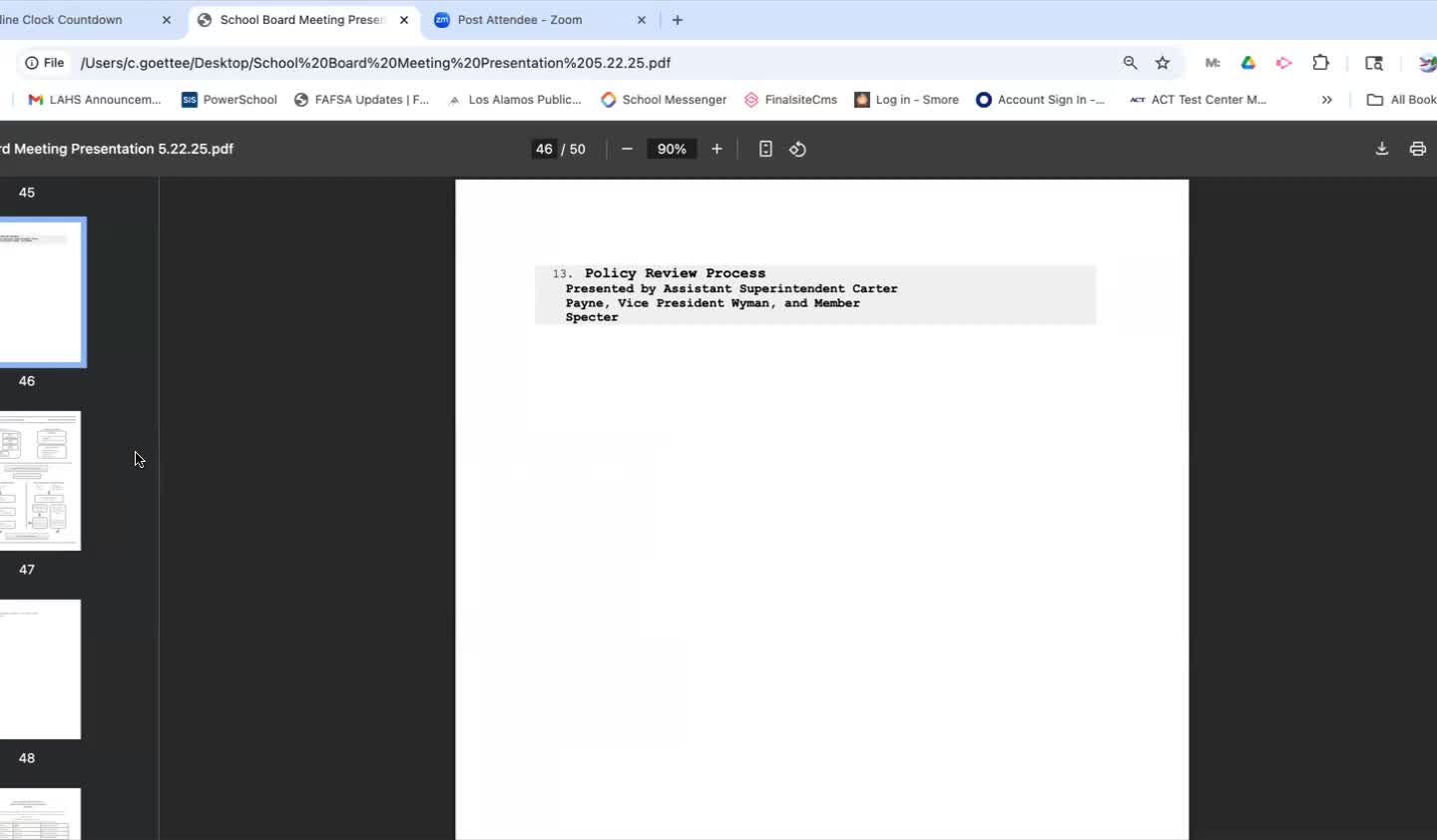Viewport: 1437px width, 840px height.
Task: Click the PDF zoom in plus icon
Action: point(717,149)
